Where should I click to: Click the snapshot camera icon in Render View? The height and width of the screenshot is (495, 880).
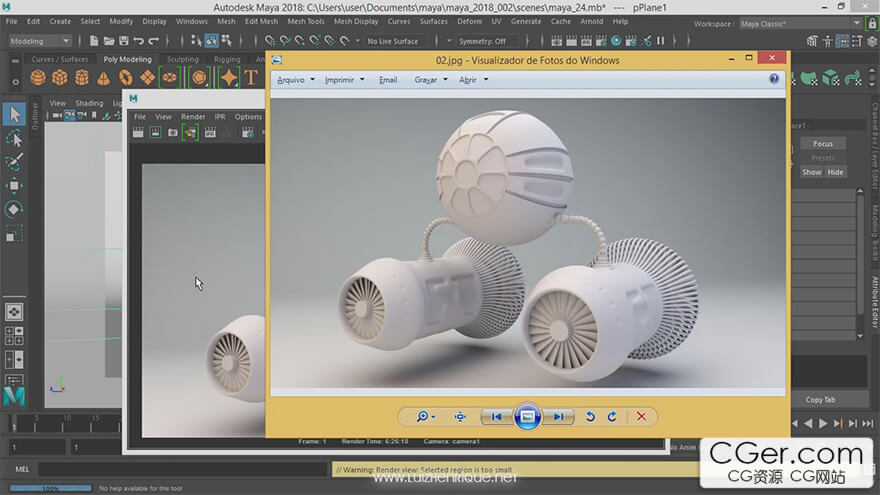[173, 132]
